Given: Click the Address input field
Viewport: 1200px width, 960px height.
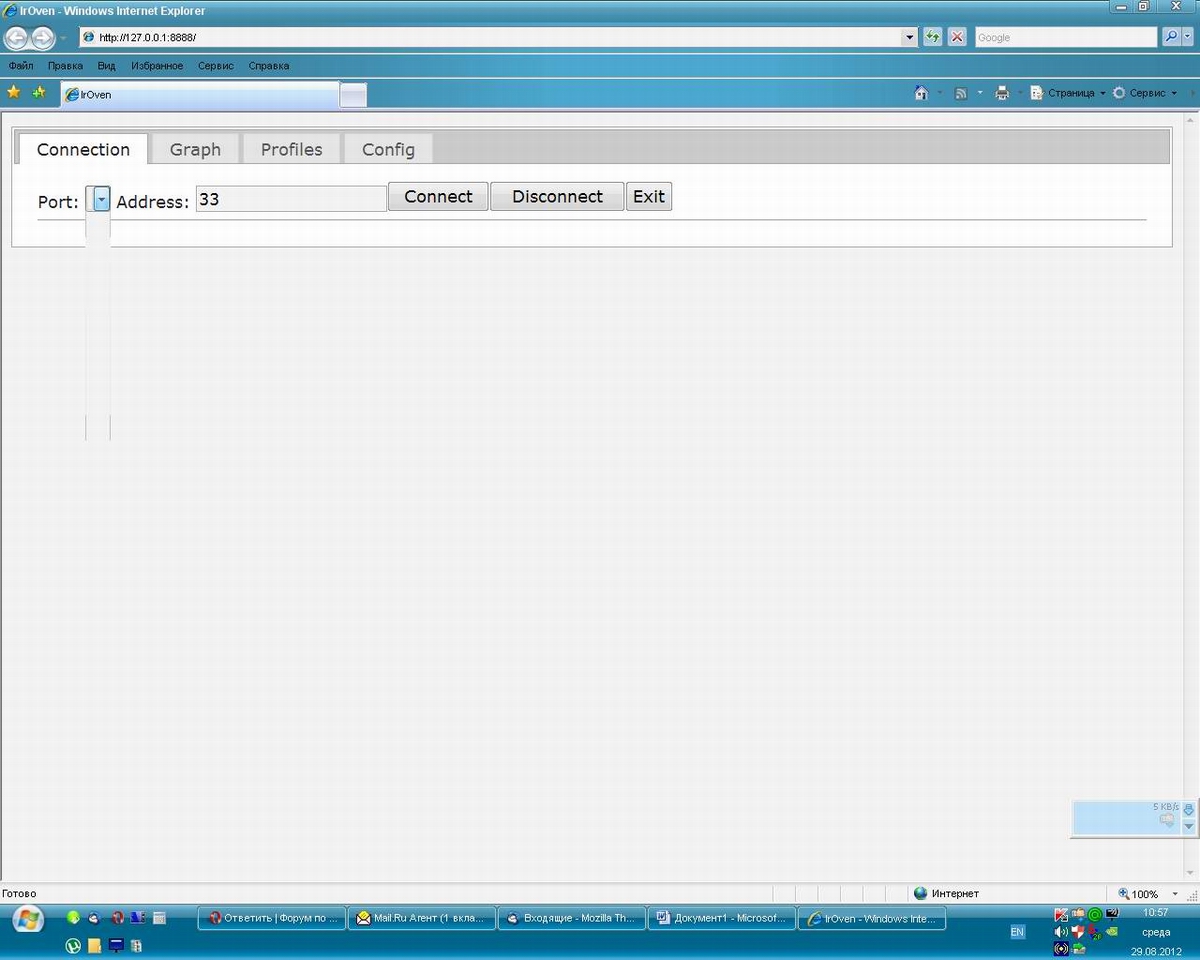Looking at the screenshot, I should pos(290,199).
